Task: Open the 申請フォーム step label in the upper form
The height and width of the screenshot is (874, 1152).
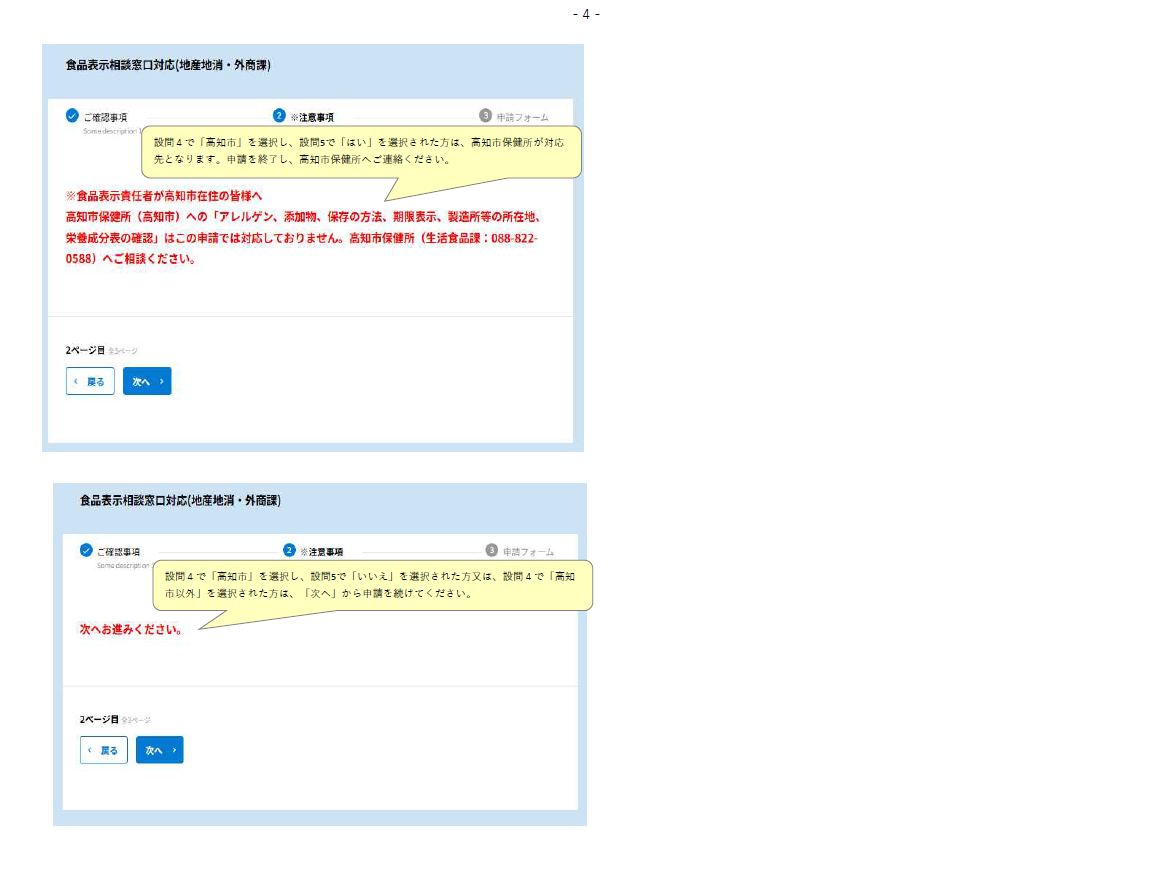Action: point(522,117)
